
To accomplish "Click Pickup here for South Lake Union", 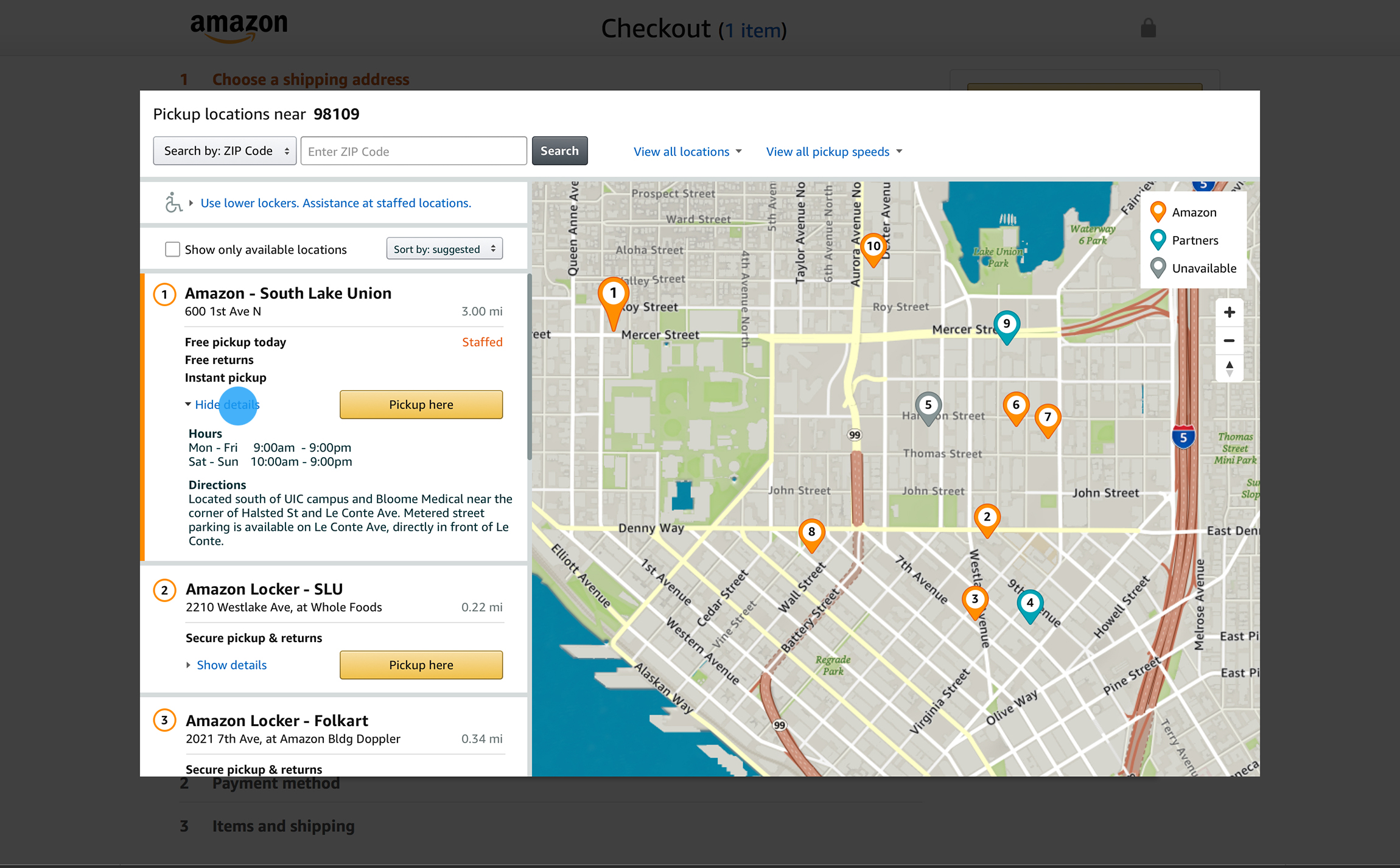I will (421, 405).
